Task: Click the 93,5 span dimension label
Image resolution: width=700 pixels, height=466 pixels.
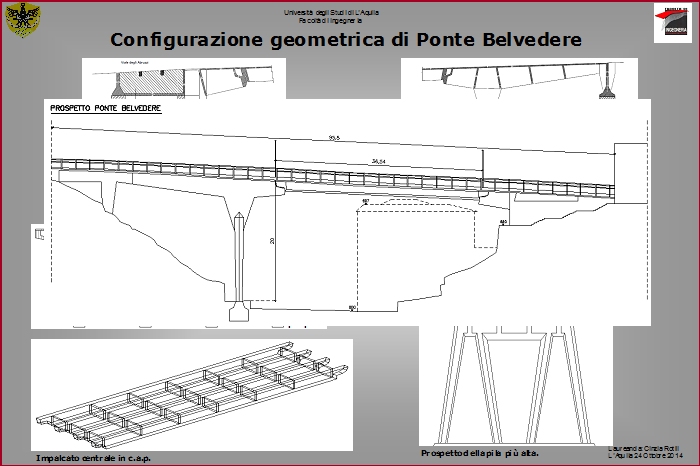Action: (x=333, y=138)
